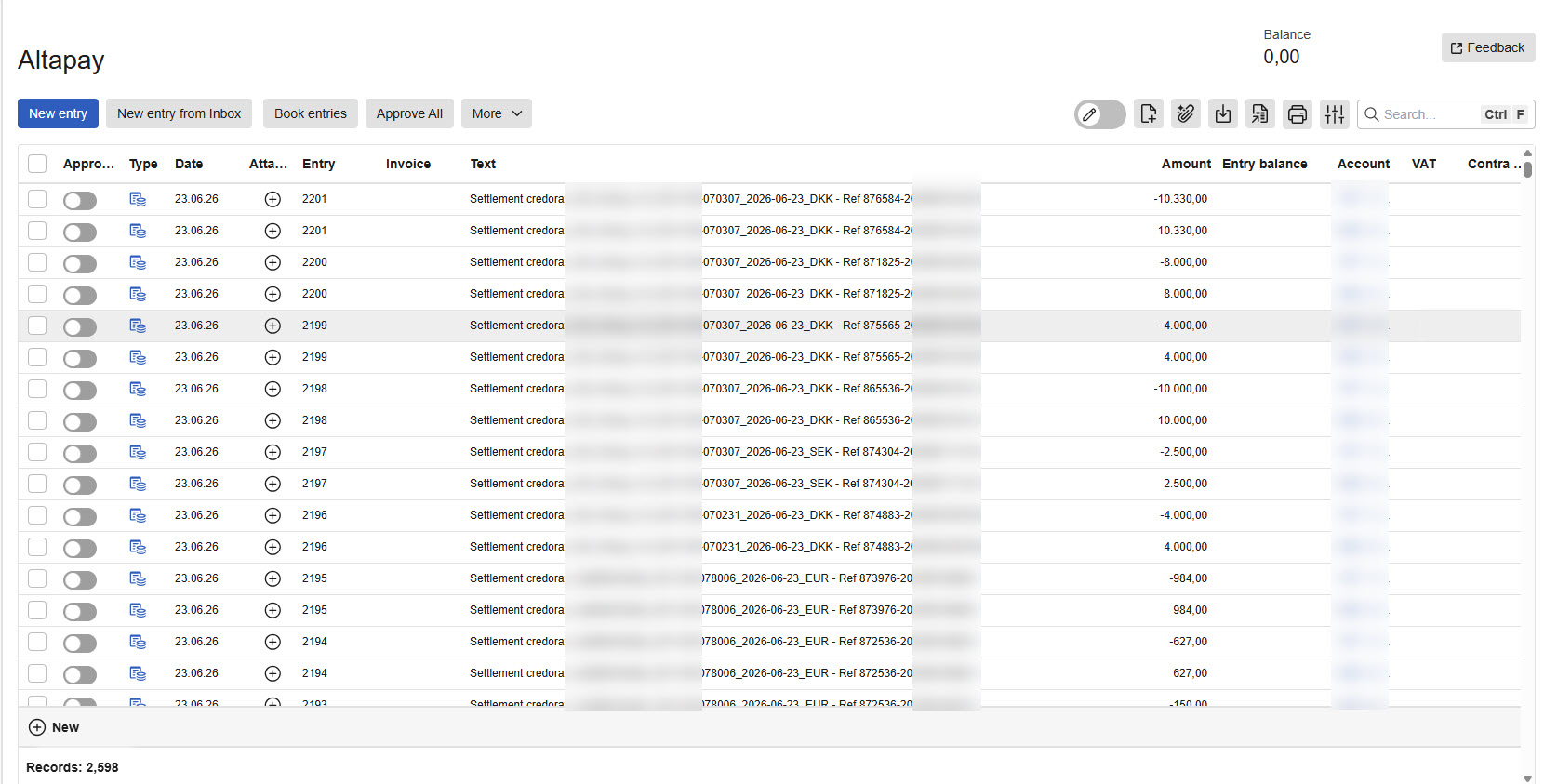Click type icon for amount -2.500,00 row
The height and width of the screenshot is (784, 1544).
point(138,452)
